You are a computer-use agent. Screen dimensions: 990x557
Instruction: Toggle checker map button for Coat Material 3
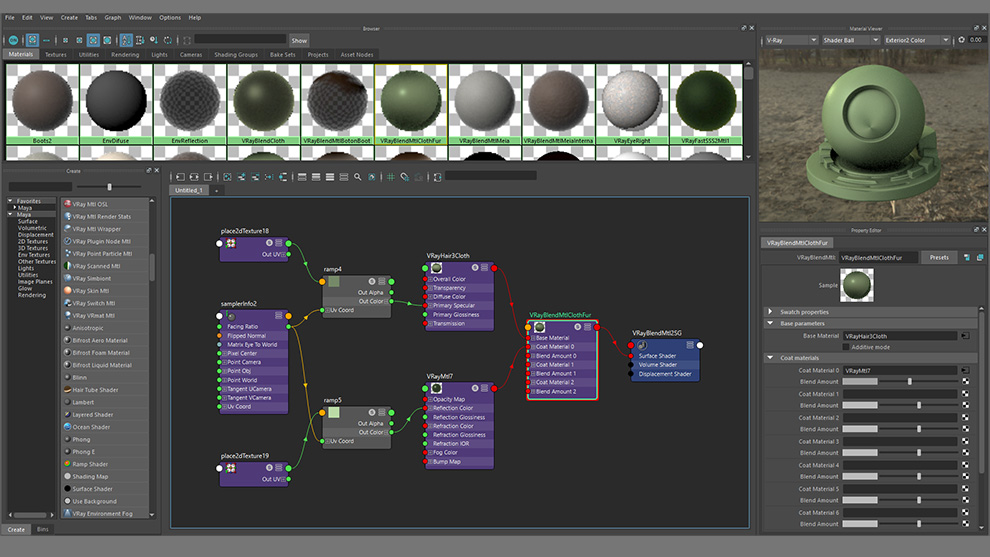pos(966,441)
